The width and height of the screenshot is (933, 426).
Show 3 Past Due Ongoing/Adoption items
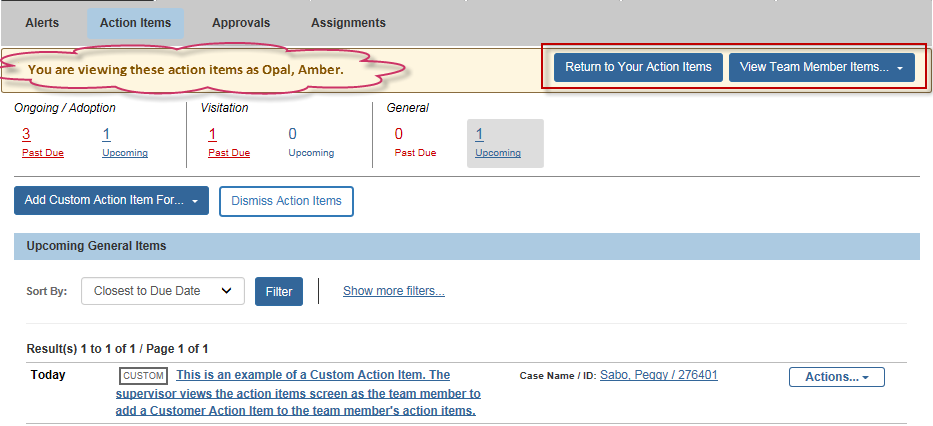(x=43, y=142)
